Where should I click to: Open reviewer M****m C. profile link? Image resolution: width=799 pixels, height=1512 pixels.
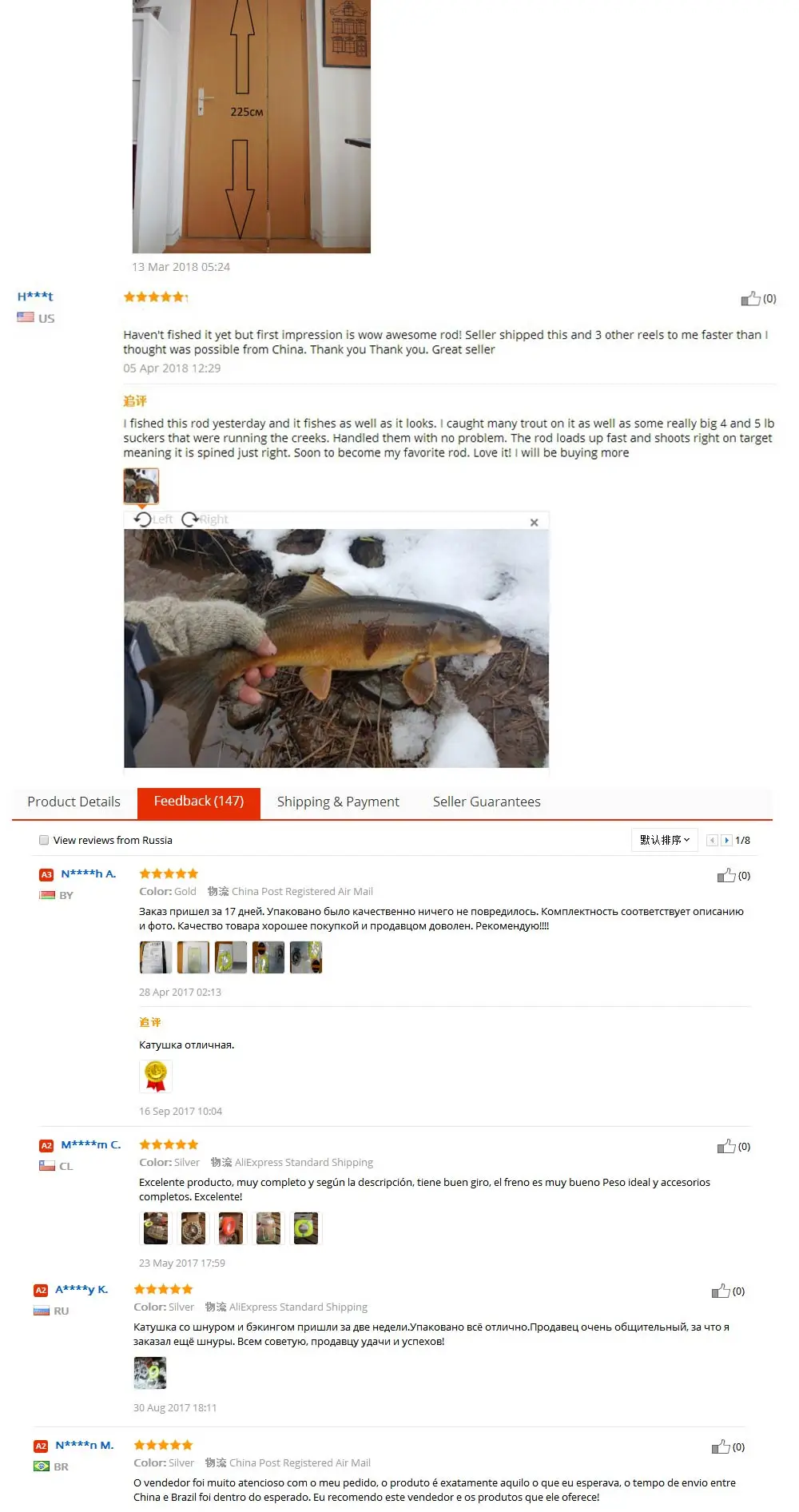pyautogui.click(x=91, y=1144)
